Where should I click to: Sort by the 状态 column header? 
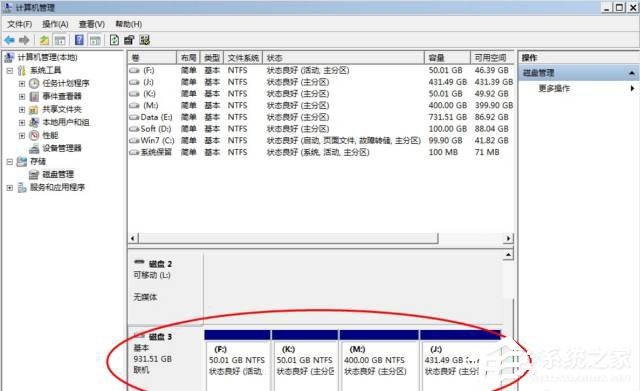(343, 58)
